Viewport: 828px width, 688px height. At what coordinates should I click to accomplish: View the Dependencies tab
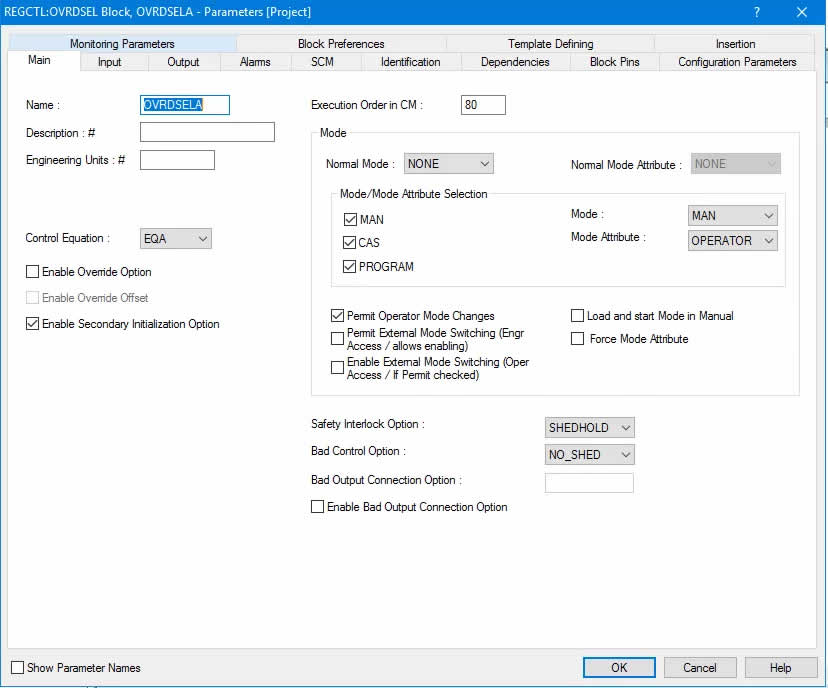pos(515,62)
